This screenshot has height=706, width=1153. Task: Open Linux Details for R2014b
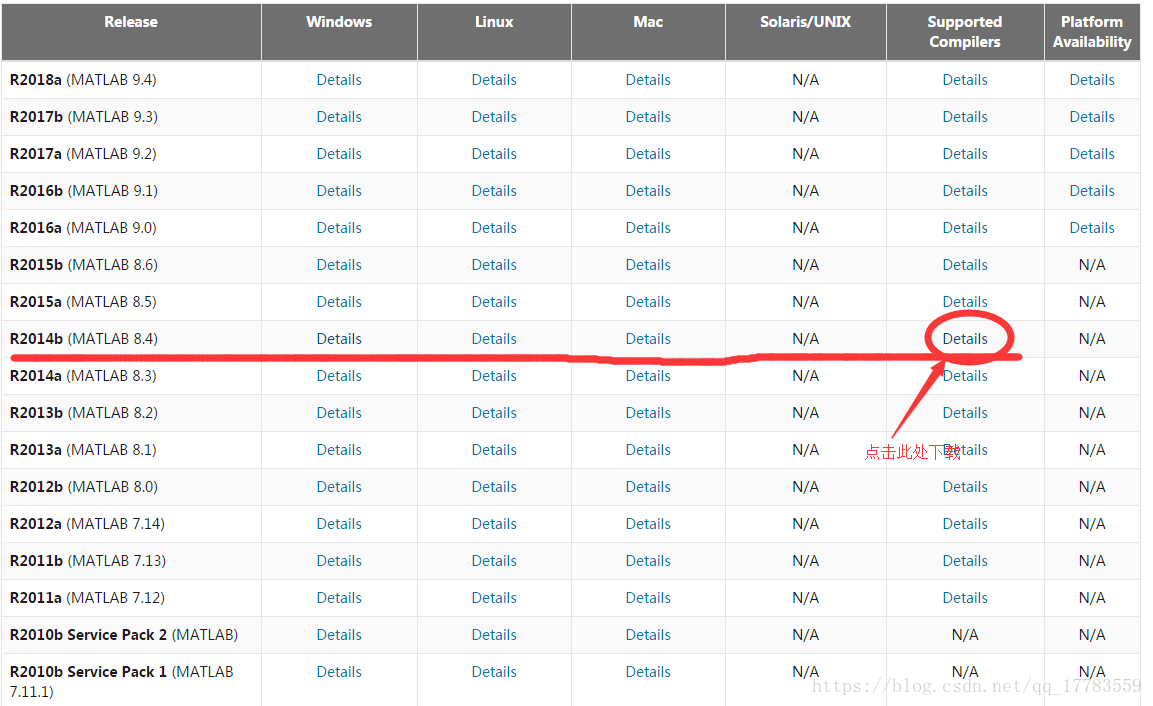(494, 339)
